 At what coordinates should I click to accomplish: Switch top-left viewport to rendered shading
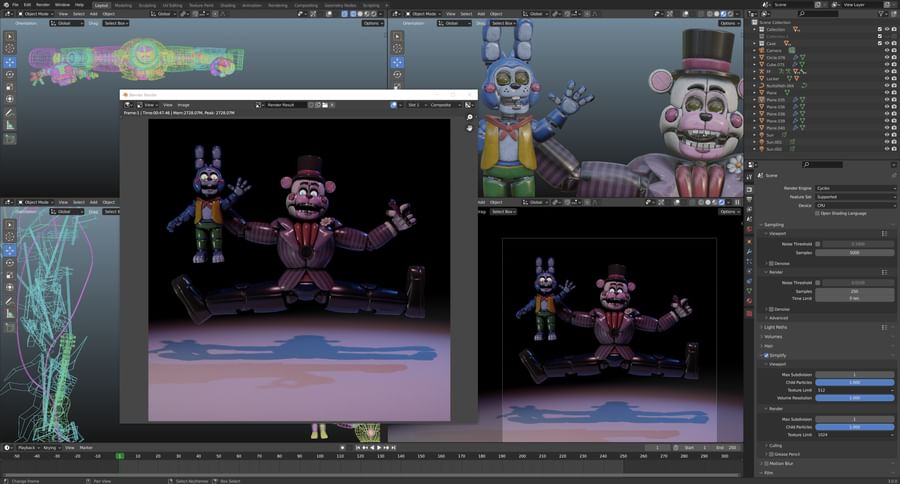(x=374, y=14)
